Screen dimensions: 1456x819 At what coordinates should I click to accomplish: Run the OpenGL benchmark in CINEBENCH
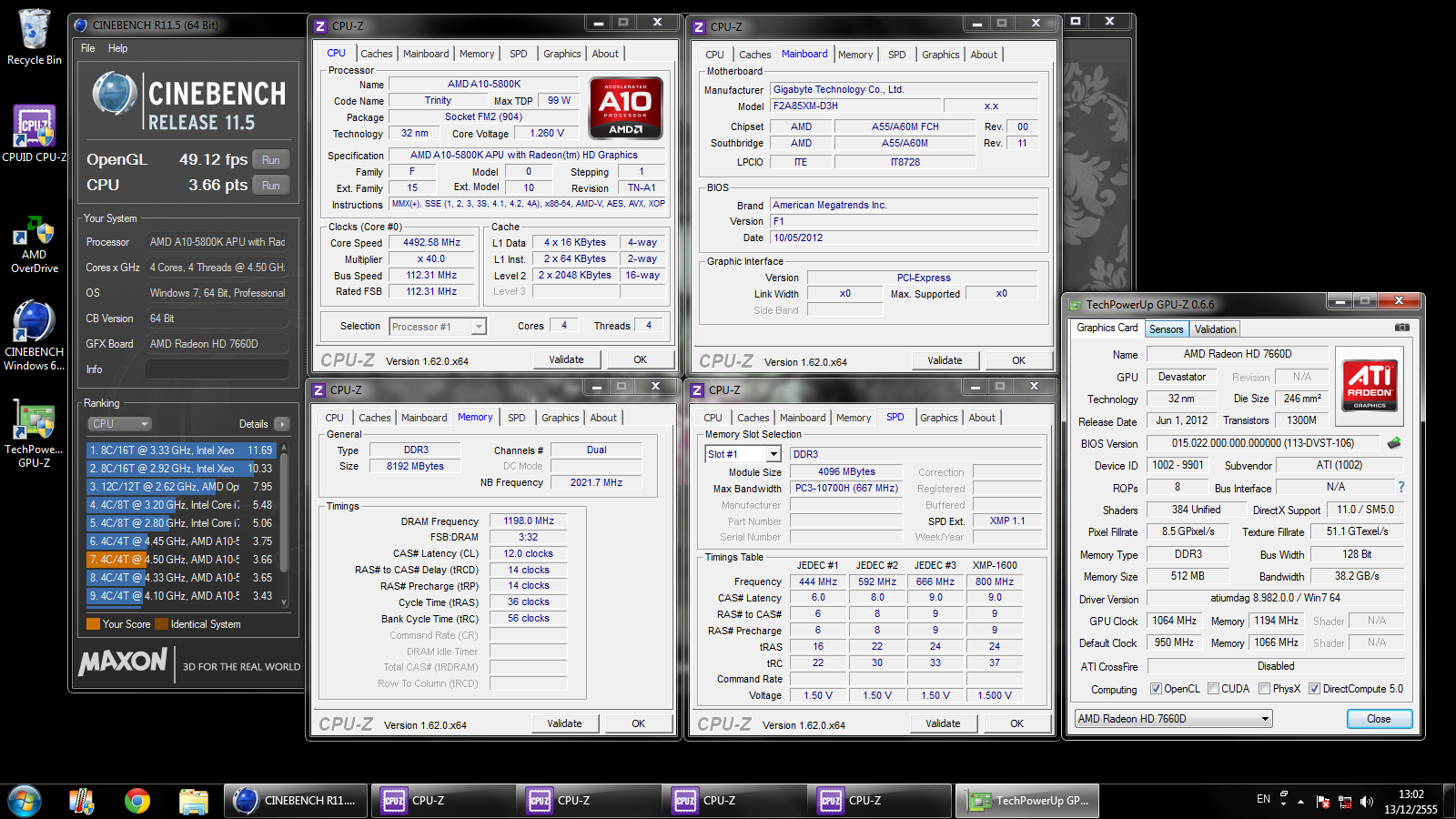coord(271,160)
